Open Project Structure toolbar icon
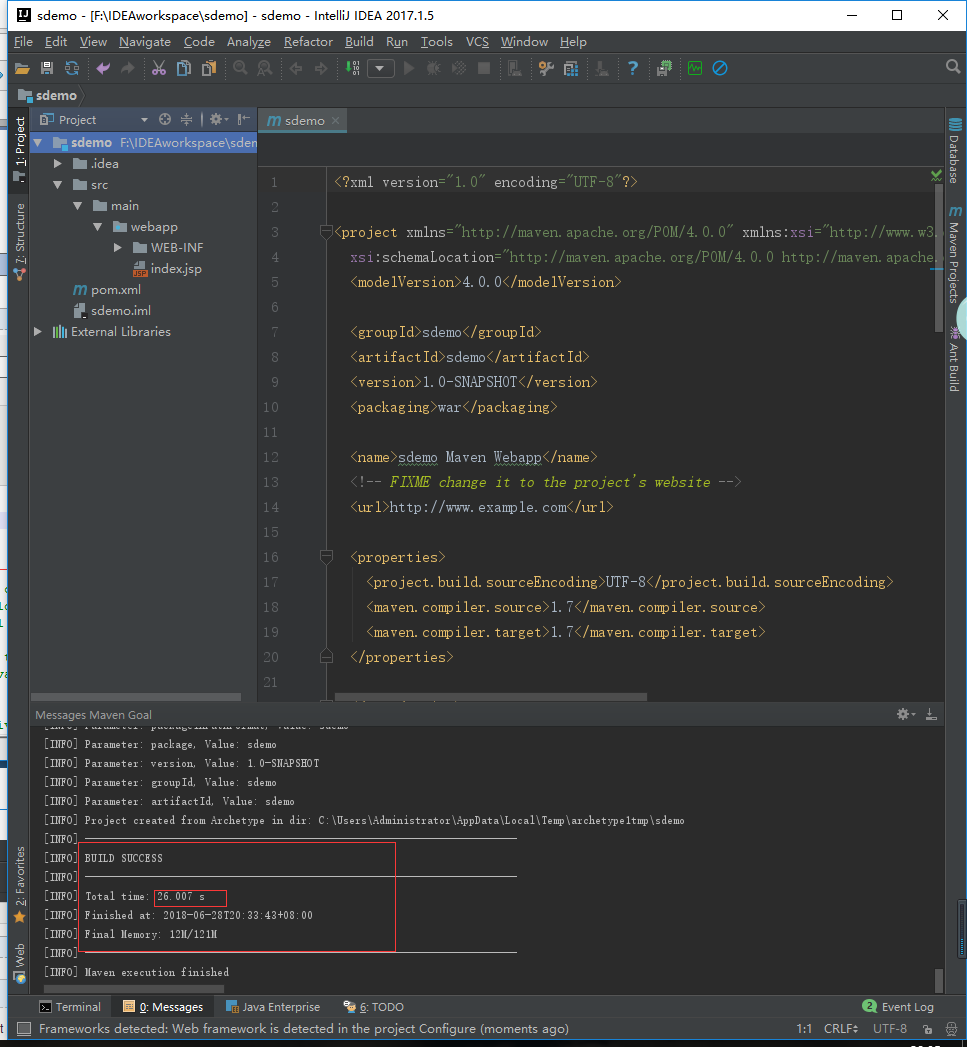The image size is (967, 1047). tap(571, 68)
